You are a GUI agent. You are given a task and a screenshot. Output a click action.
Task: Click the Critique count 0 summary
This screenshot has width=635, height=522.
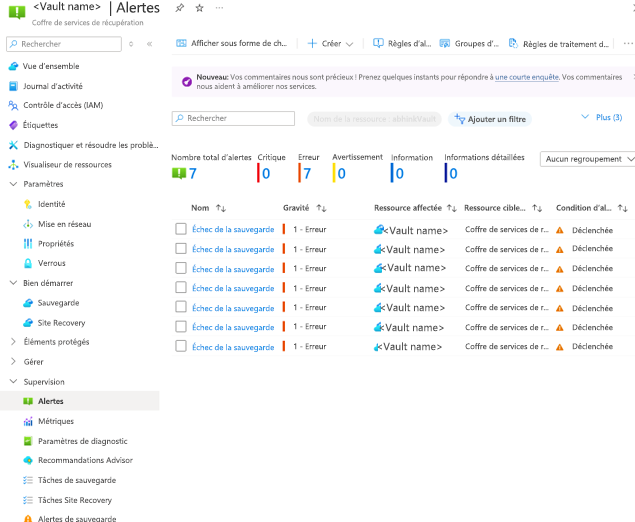pyautogui.click(x=266, y=174)
